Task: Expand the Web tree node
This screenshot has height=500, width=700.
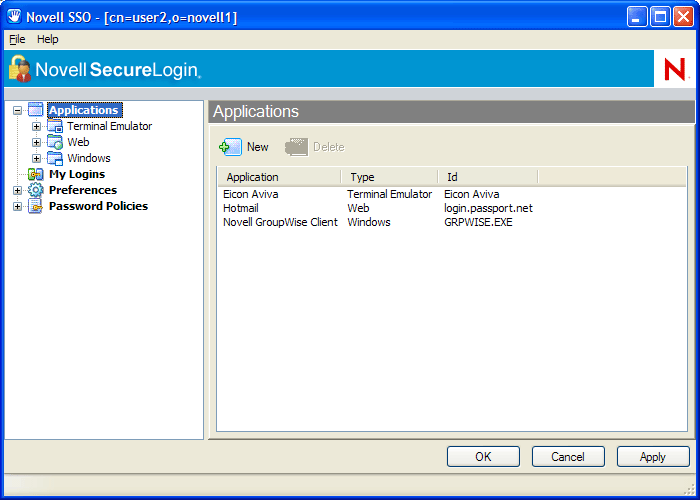Action: (x=37, y=142)
